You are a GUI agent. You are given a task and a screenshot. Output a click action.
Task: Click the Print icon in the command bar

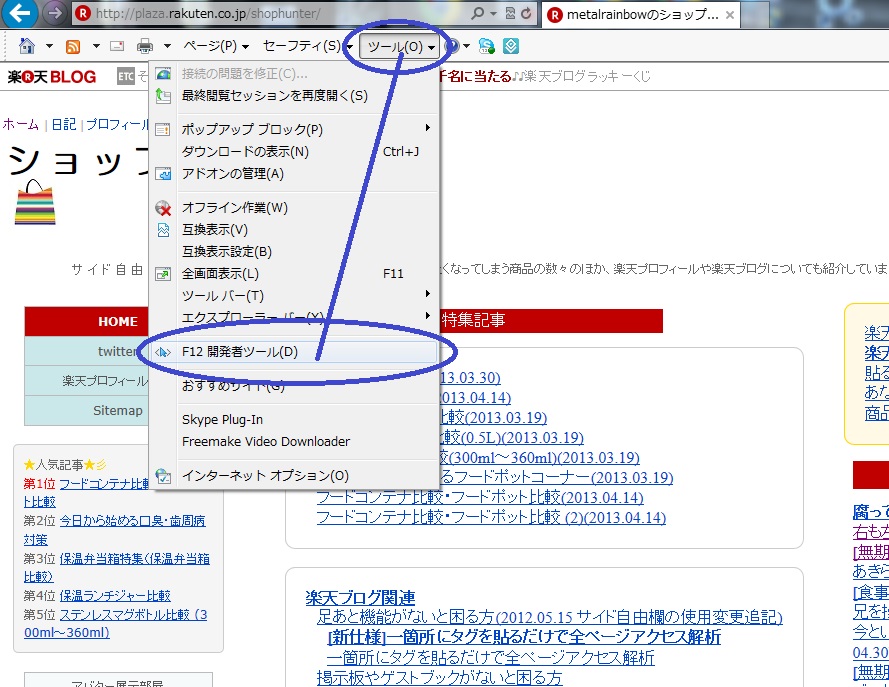tap(145, 46)
